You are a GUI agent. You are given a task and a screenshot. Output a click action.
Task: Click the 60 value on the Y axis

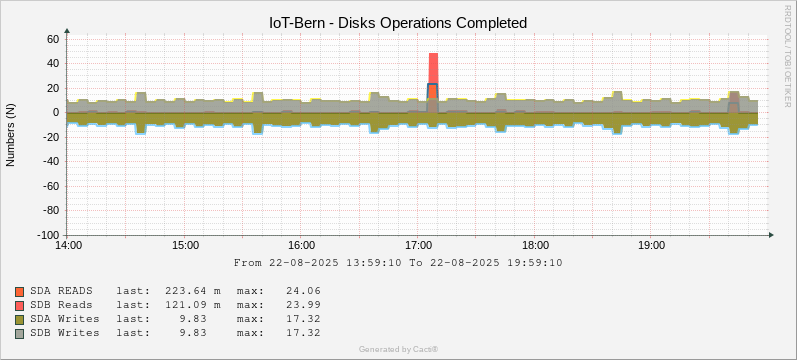pos(53,39)
